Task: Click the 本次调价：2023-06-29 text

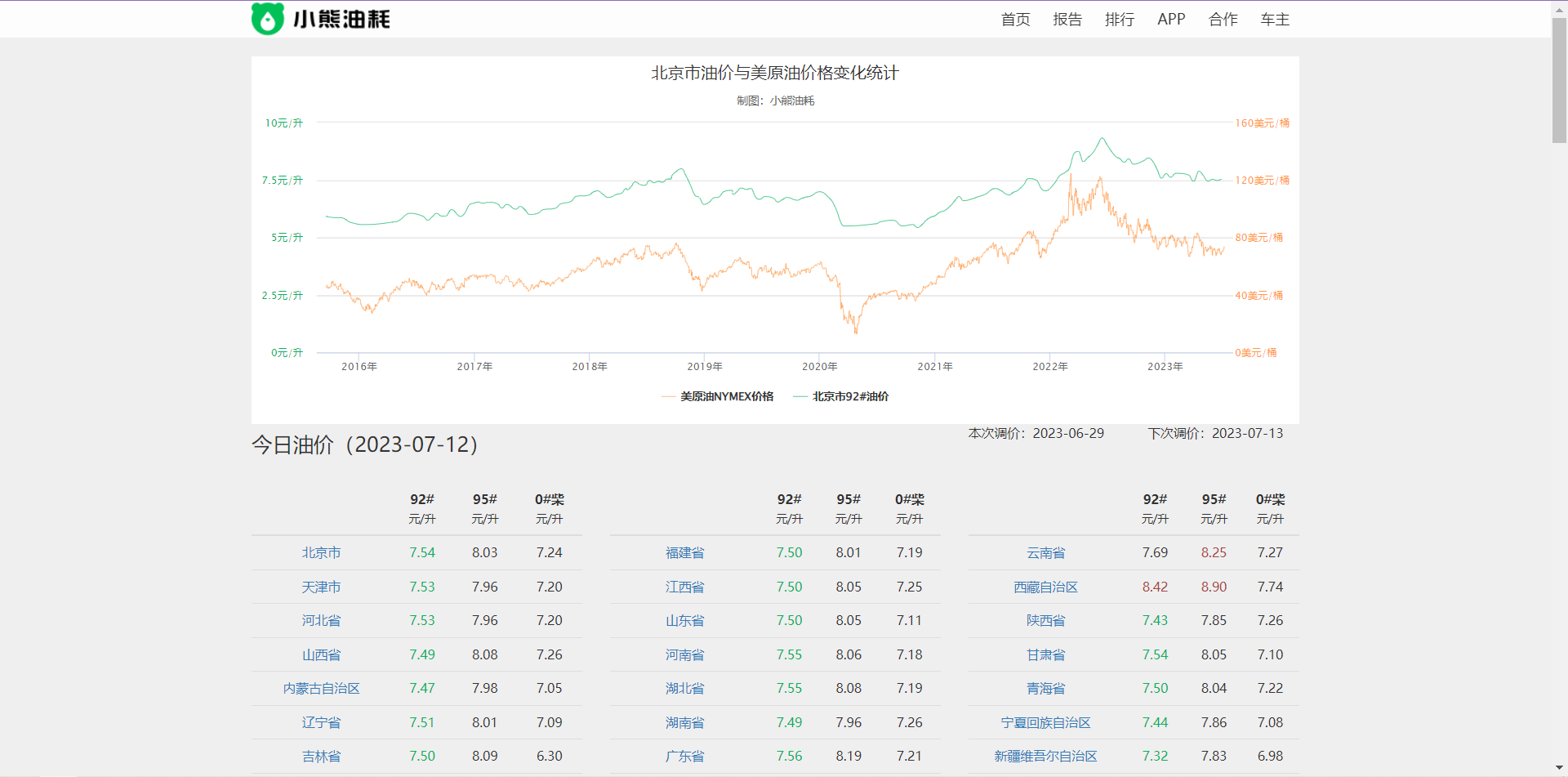Action: pos(1036,433)
